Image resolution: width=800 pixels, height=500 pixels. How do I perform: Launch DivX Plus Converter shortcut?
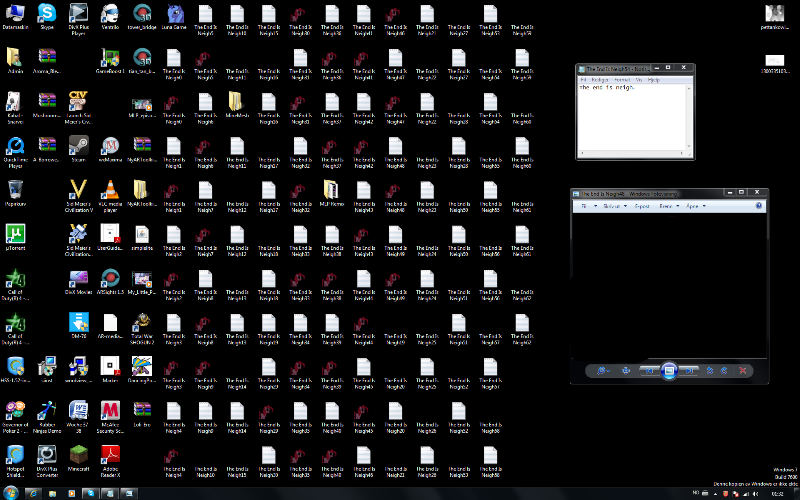(46, 461)
